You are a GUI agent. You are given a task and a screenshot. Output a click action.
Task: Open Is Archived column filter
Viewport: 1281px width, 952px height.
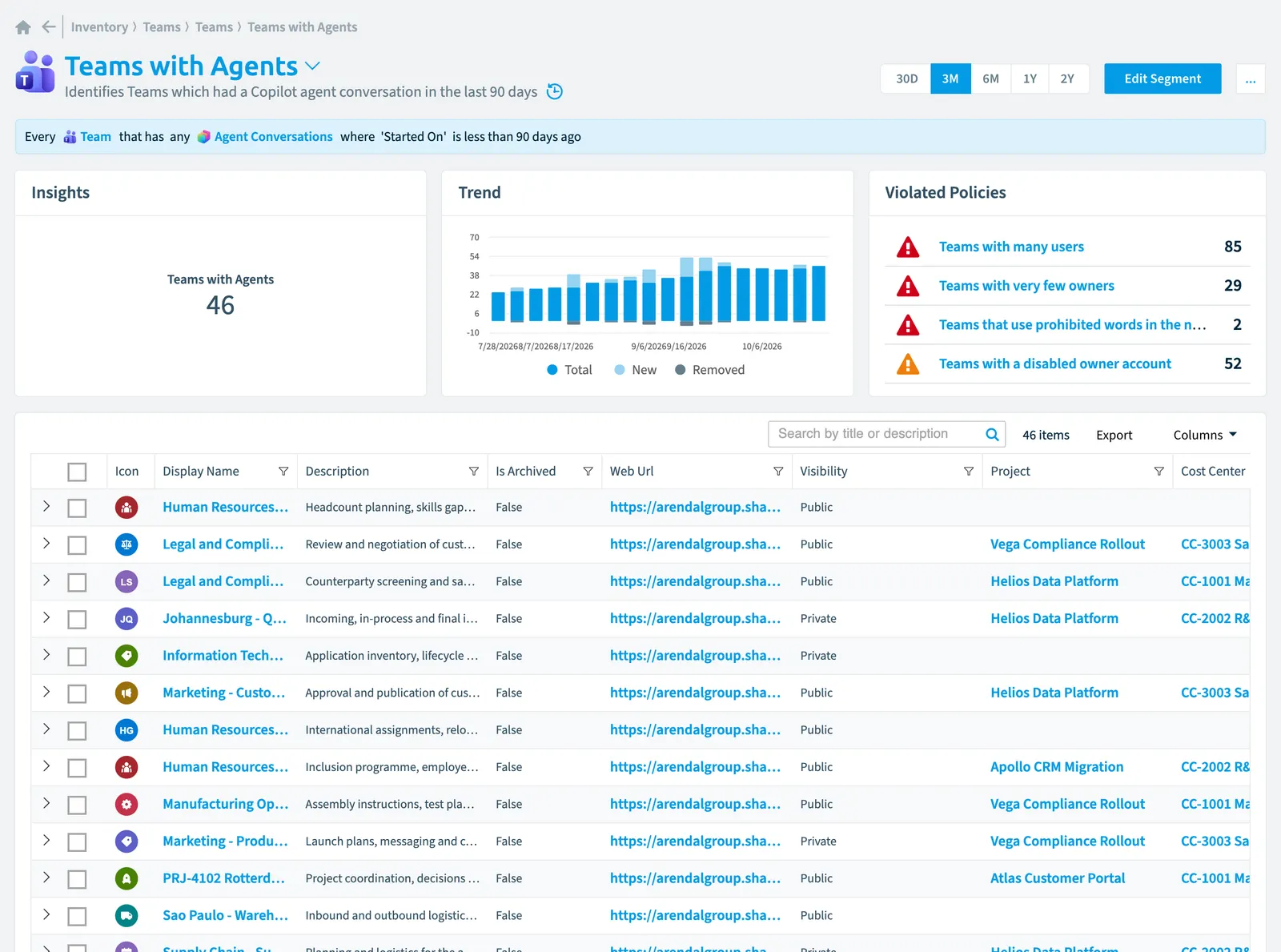(588, 472)
